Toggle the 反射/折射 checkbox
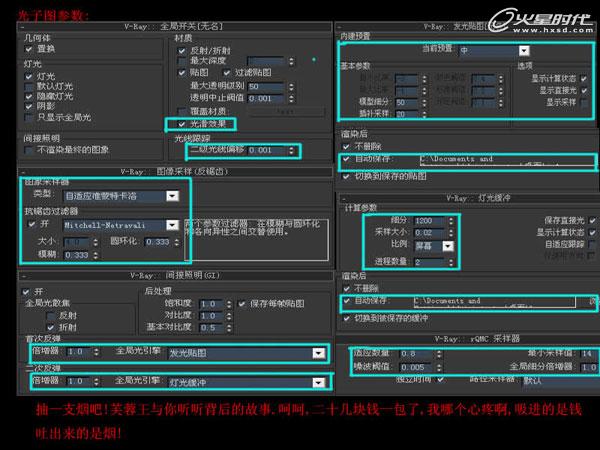This screenshot has height=450, width=600. tap(182, 51)
